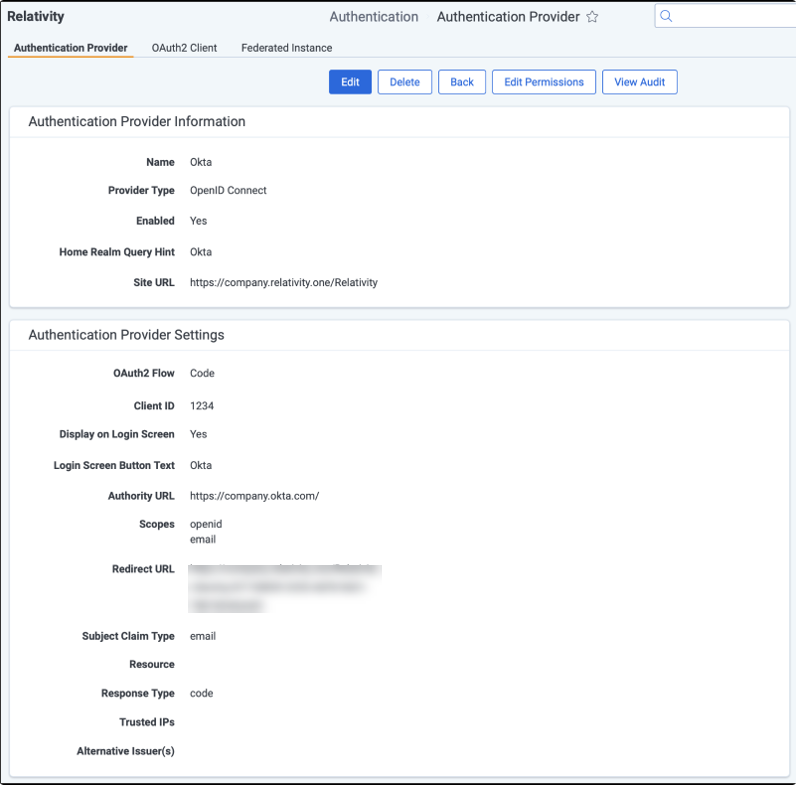Click the OpenID Connect provider type value
Image resolution: width=796 pixels, height=785 pixels.
pos(228,191)
